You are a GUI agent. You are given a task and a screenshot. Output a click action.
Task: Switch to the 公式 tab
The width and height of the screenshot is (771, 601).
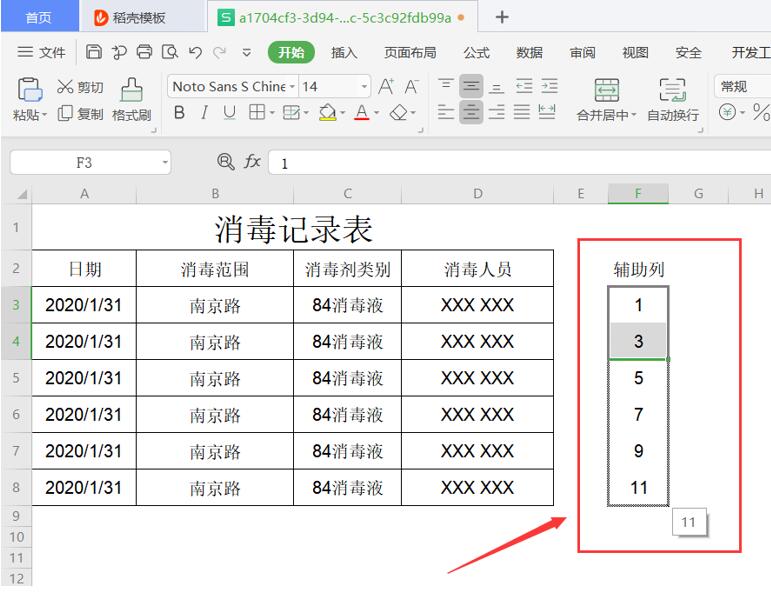pyautogui.click(x=476, y=52)
